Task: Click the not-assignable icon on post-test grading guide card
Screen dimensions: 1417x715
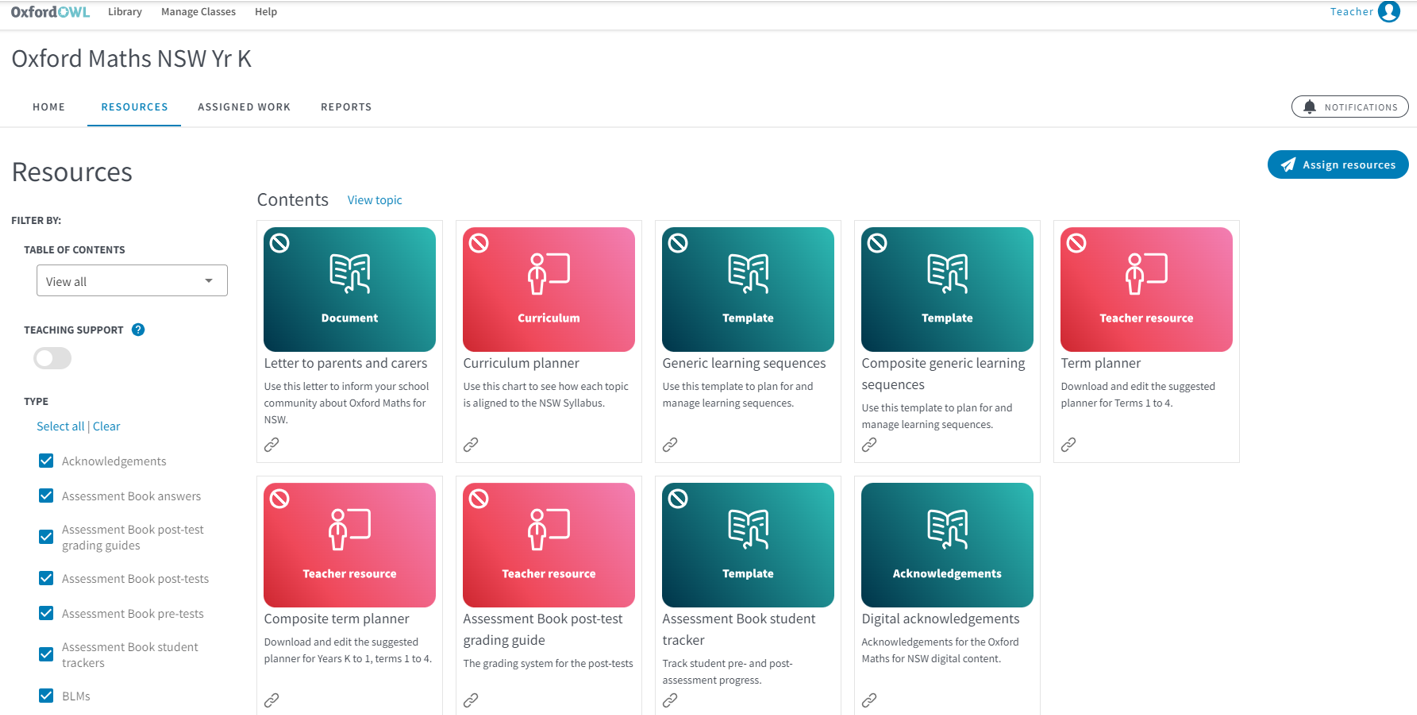Action: coord(479,499)
